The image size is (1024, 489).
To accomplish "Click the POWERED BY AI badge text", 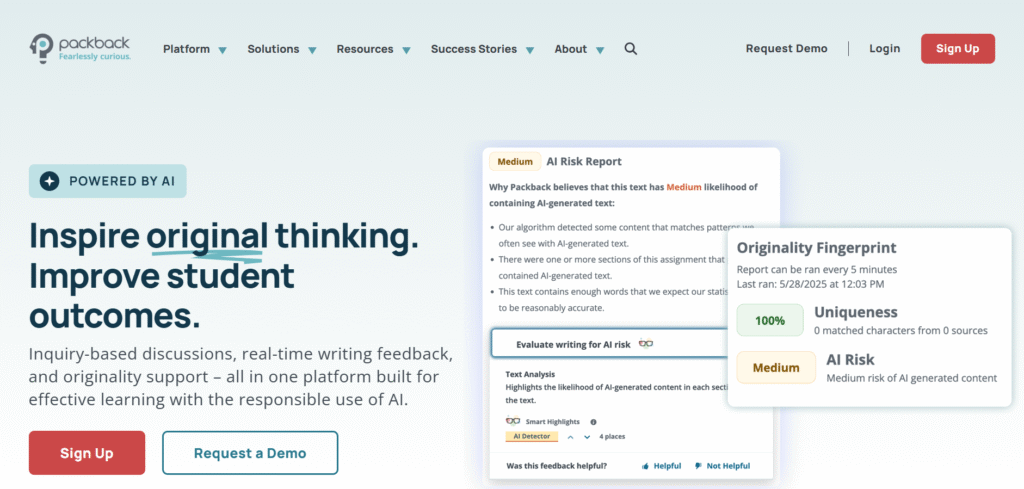I will click(122, 181).
